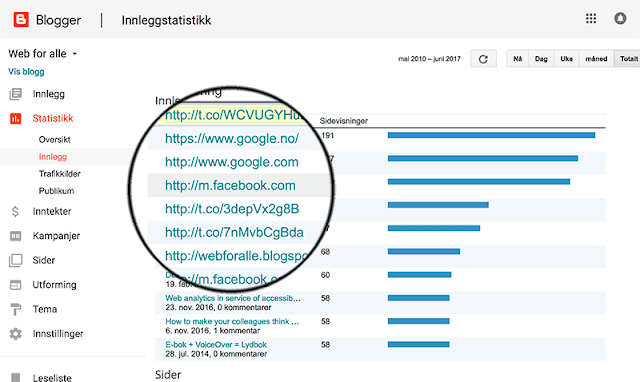Click the 68 pageviews value
Viewport: 640px width, 382px height.
point(325,252)
